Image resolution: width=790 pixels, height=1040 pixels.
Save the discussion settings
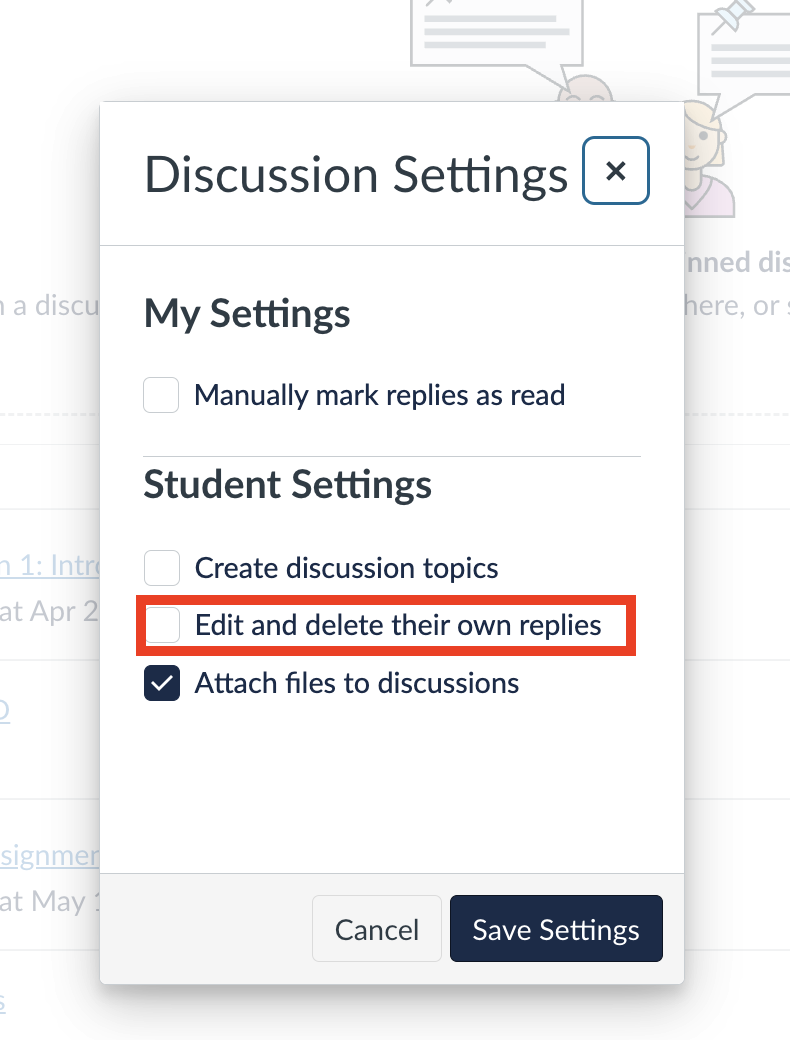[556, 929]
